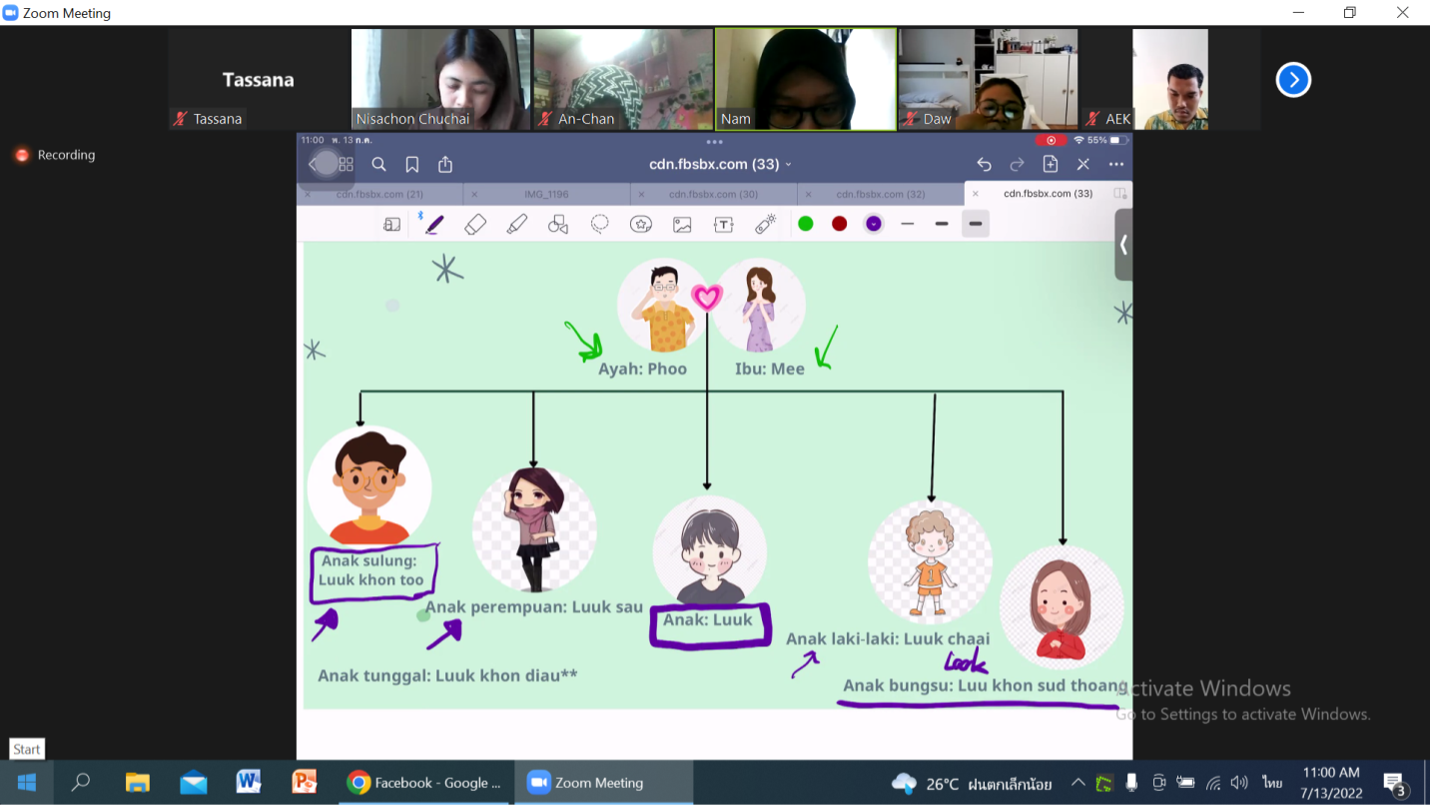
Task: Choose the Shapes tool
Action: (x=558, y=225)
